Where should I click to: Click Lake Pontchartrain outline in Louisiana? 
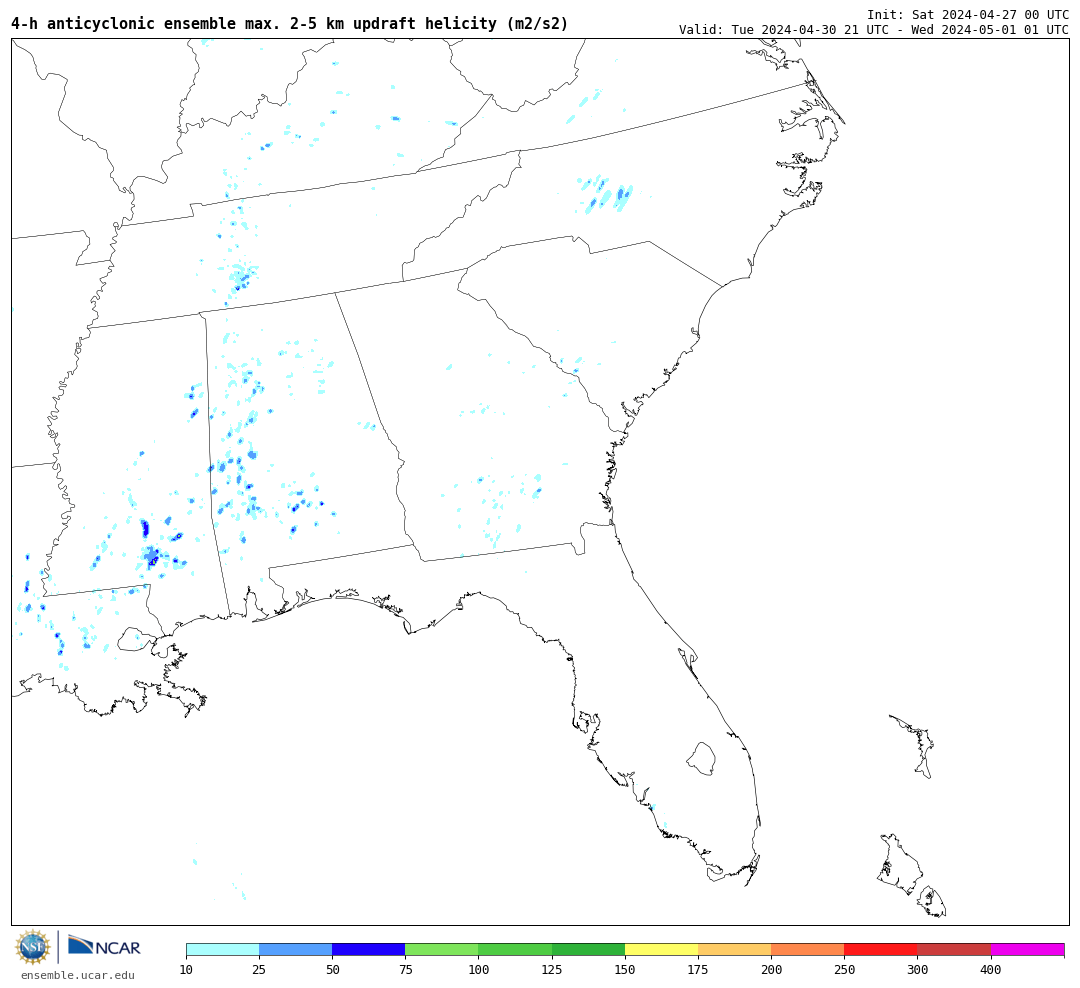point(135,639)
